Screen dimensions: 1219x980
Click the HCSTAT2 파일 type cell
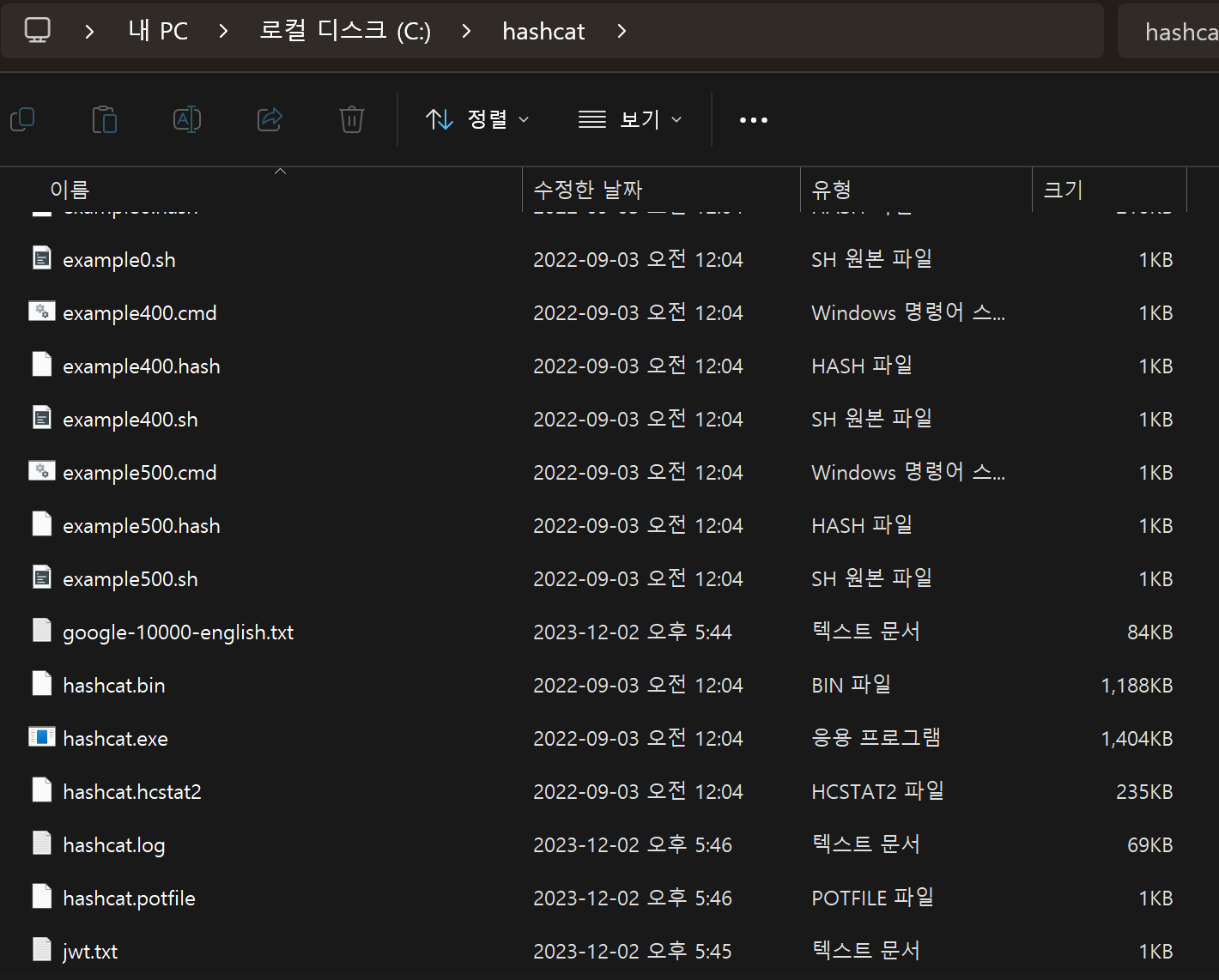[x=878, y=791]
